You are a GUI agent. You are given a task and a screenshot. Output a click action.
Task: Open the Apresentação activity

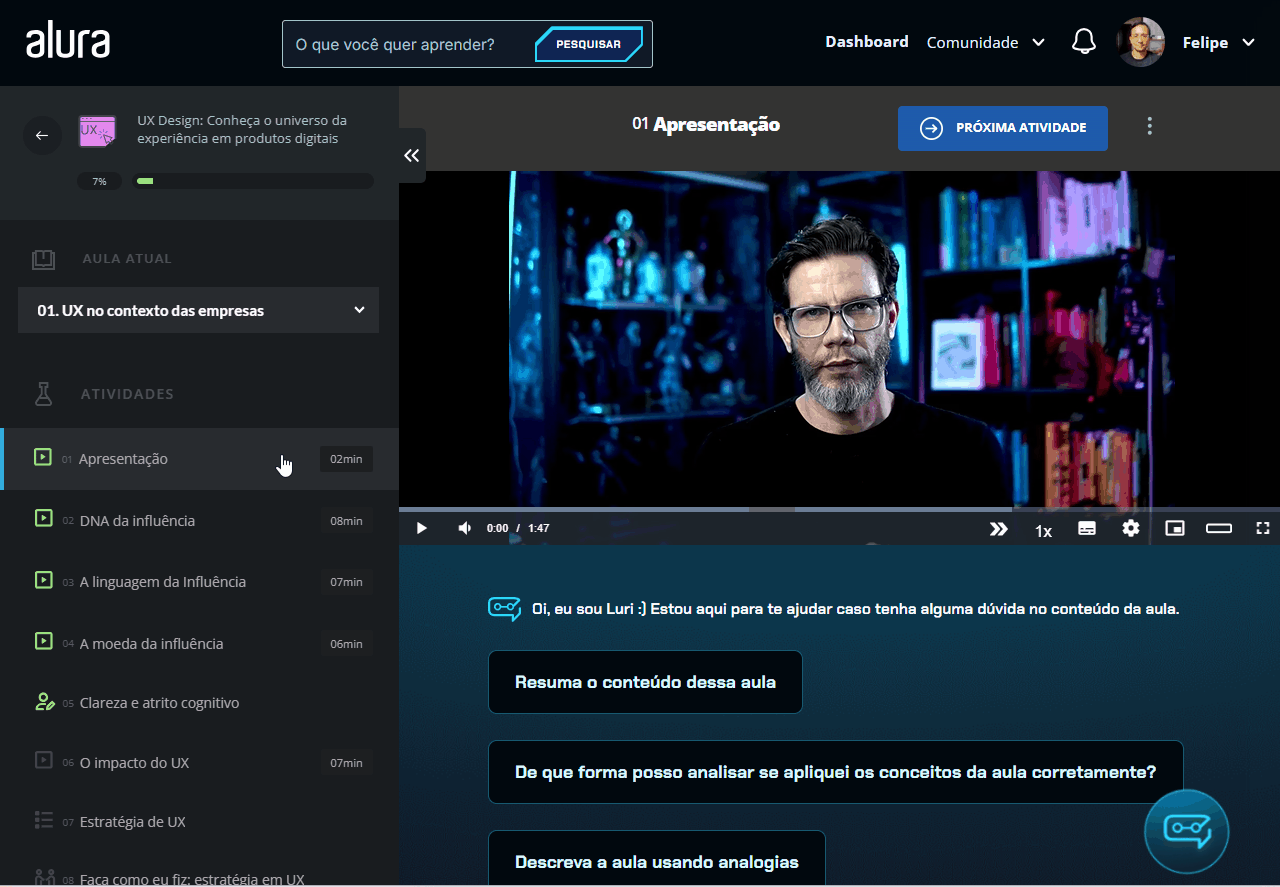pyautogui.click(x=200, y=459)
